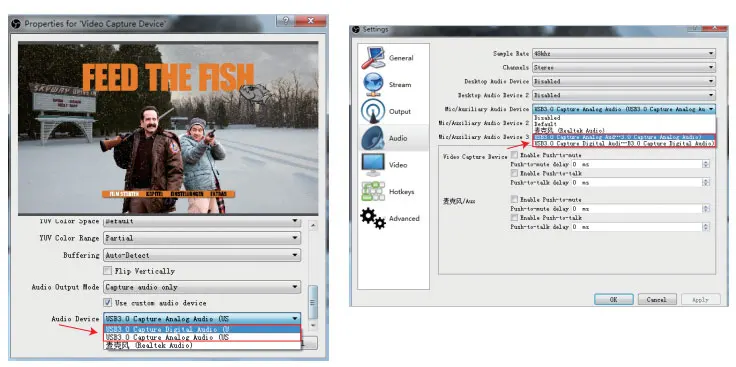Adjust 麦克风/Aux push-to-talk delay spinner

pyautogui.click(x=705, y=227)
